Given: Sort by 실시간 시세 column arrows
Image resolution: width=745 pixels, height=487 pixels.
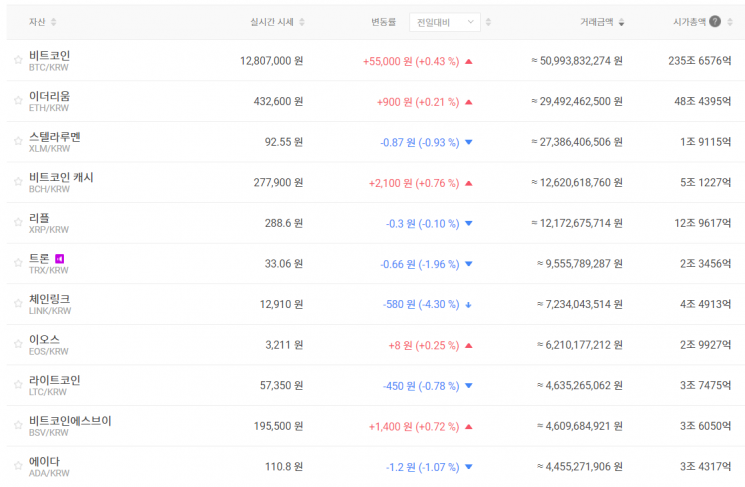Looking at the screenshot, I should (302, 22).
